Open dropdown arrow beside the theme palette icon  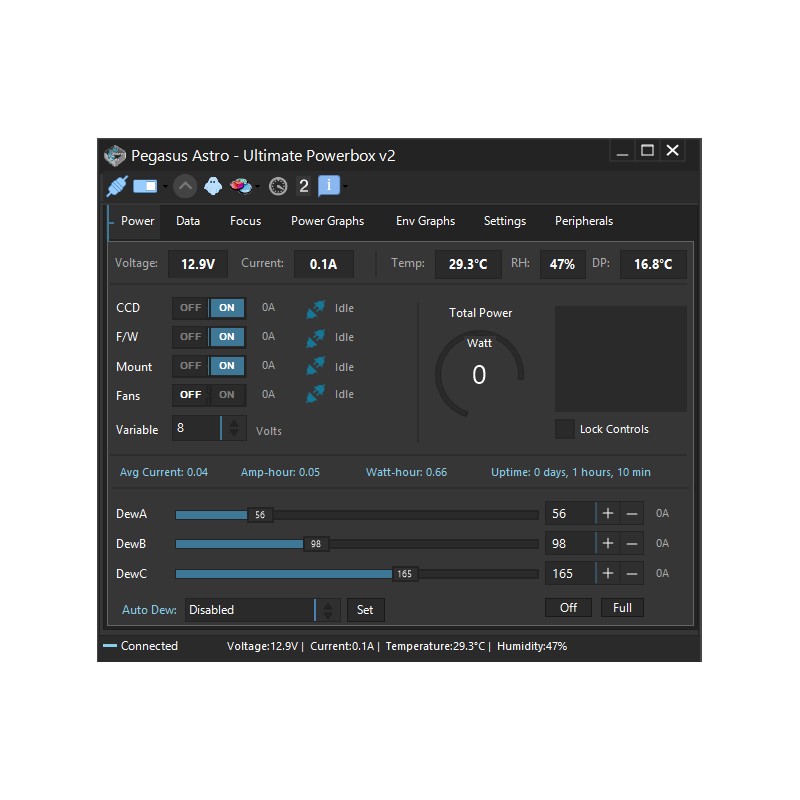257,187
